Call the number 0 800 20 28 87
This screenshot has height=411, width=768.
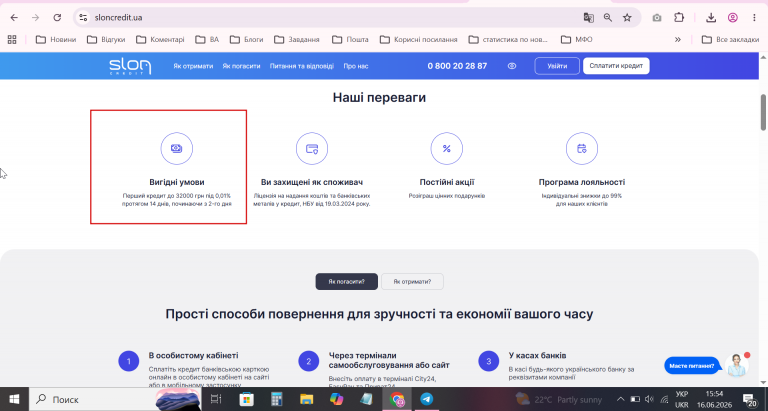pyautogui.click(x=457, y=66)
